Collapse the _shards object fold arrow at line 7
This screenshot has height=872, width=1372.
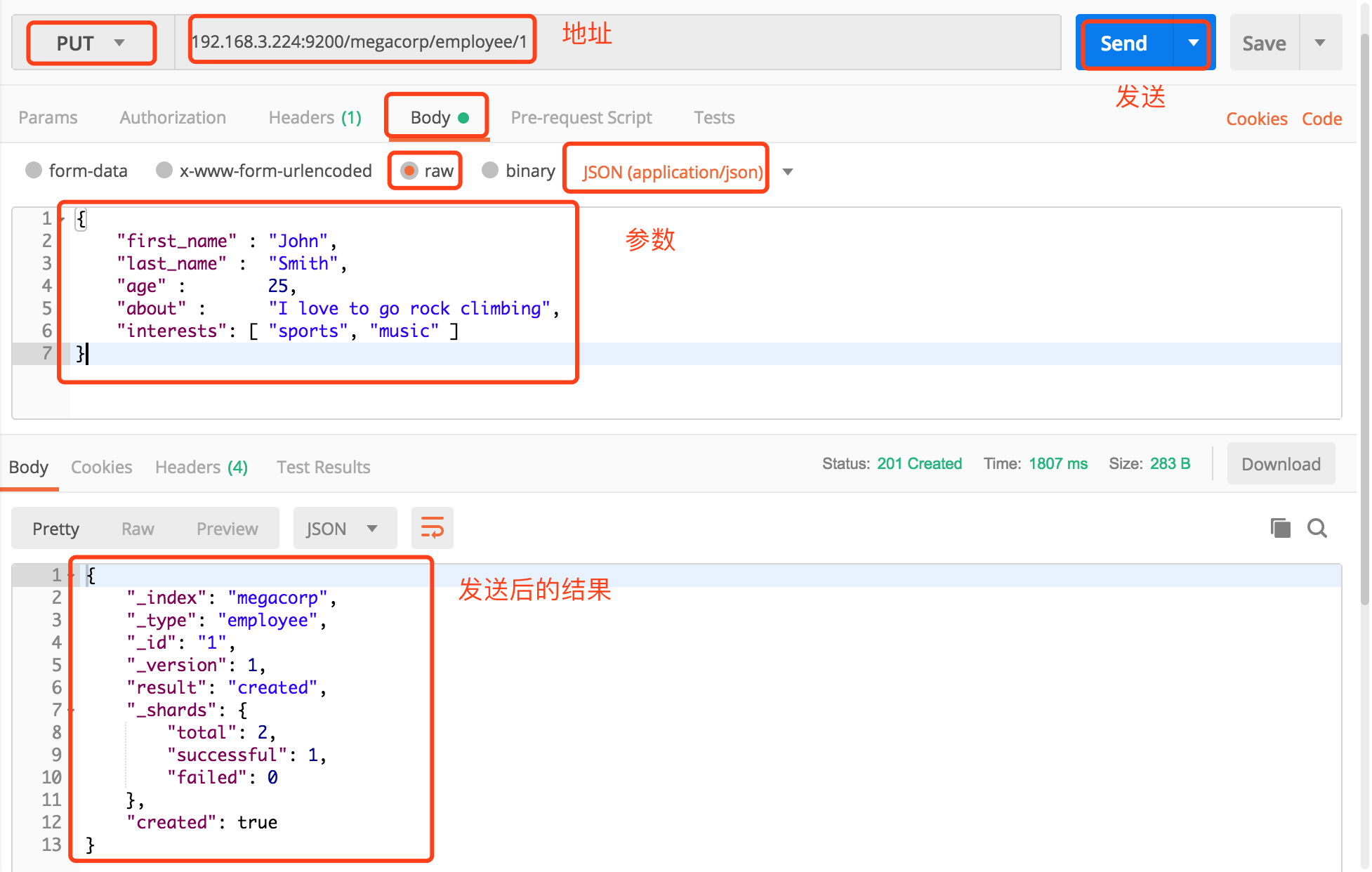[x=71, y=711]
